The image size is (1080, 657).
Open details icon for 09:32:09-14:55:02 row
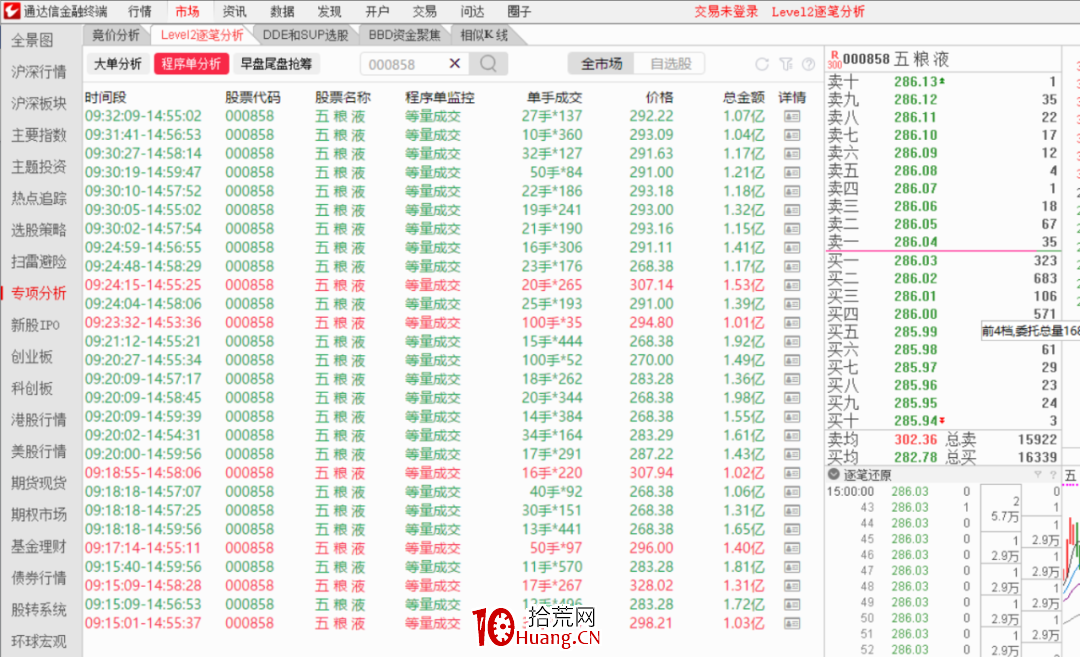pyautogui.click(x=792, y=116)
